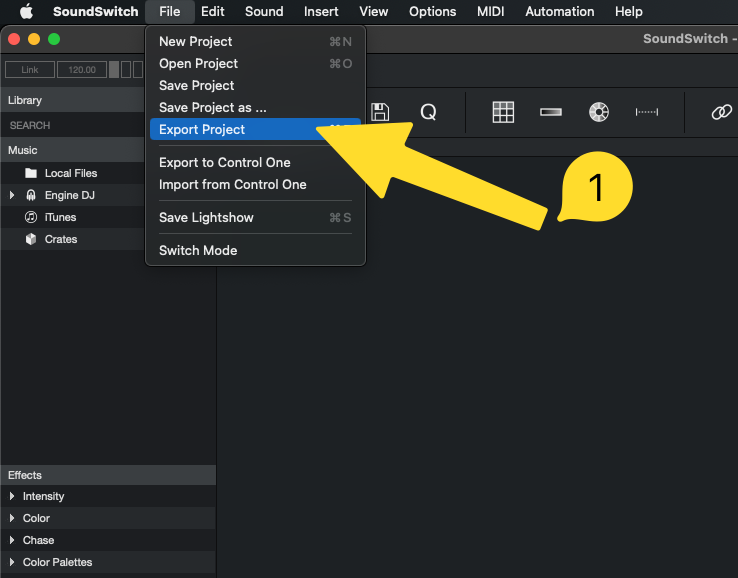The image size is (738, 578).
Task: Click the chain link toolbar icon
Action: [722, 112]
